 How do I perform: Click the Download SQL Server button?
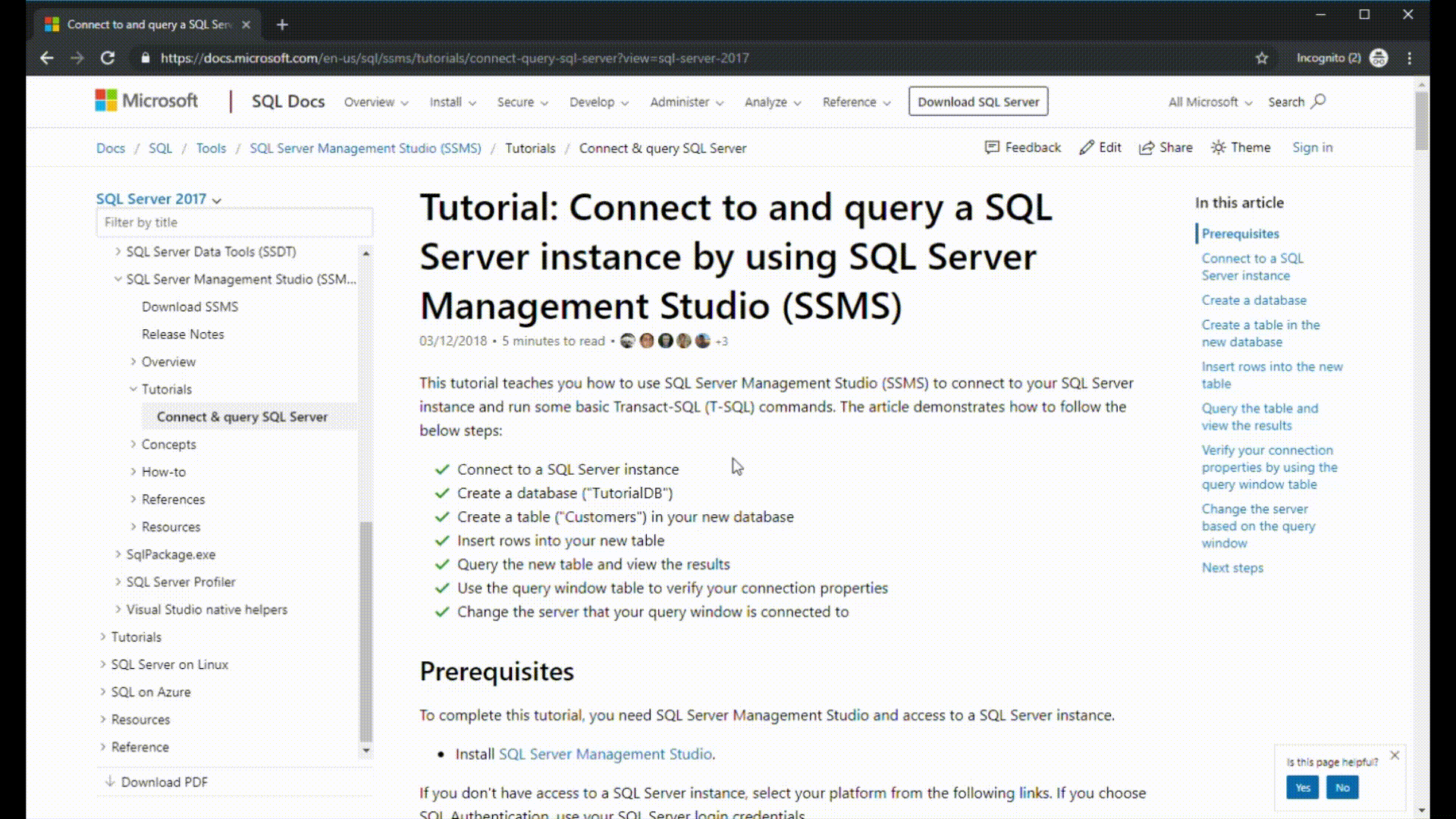click(x=978, y=101)
